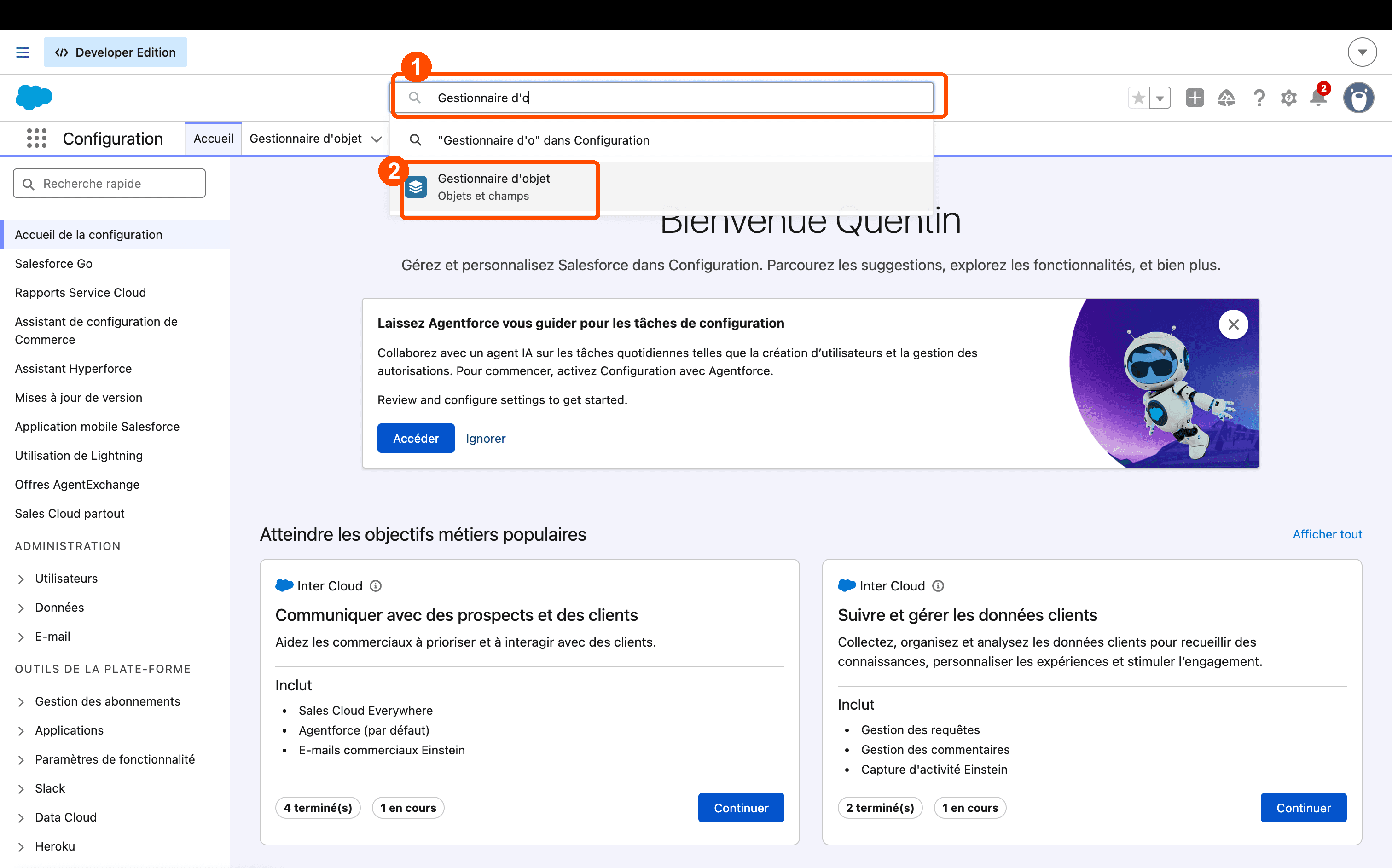
Task: Open Application mobile Salesforce
Action: [97, 426]
